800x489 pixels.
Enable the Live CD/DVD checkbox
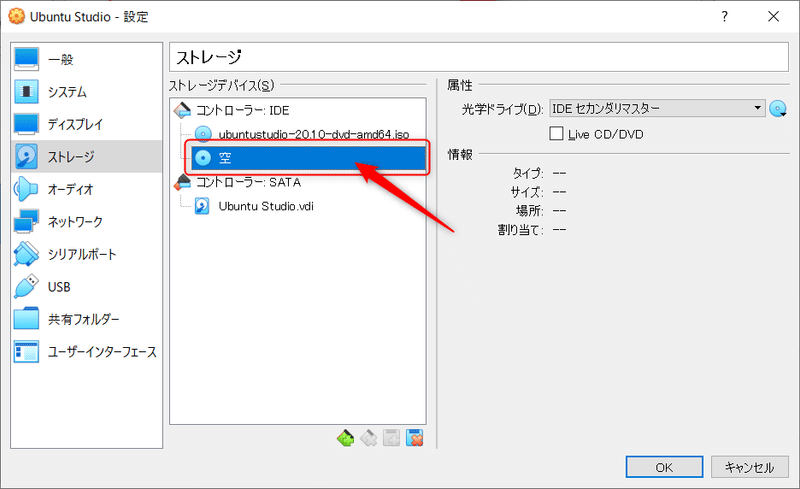[556, 134]
